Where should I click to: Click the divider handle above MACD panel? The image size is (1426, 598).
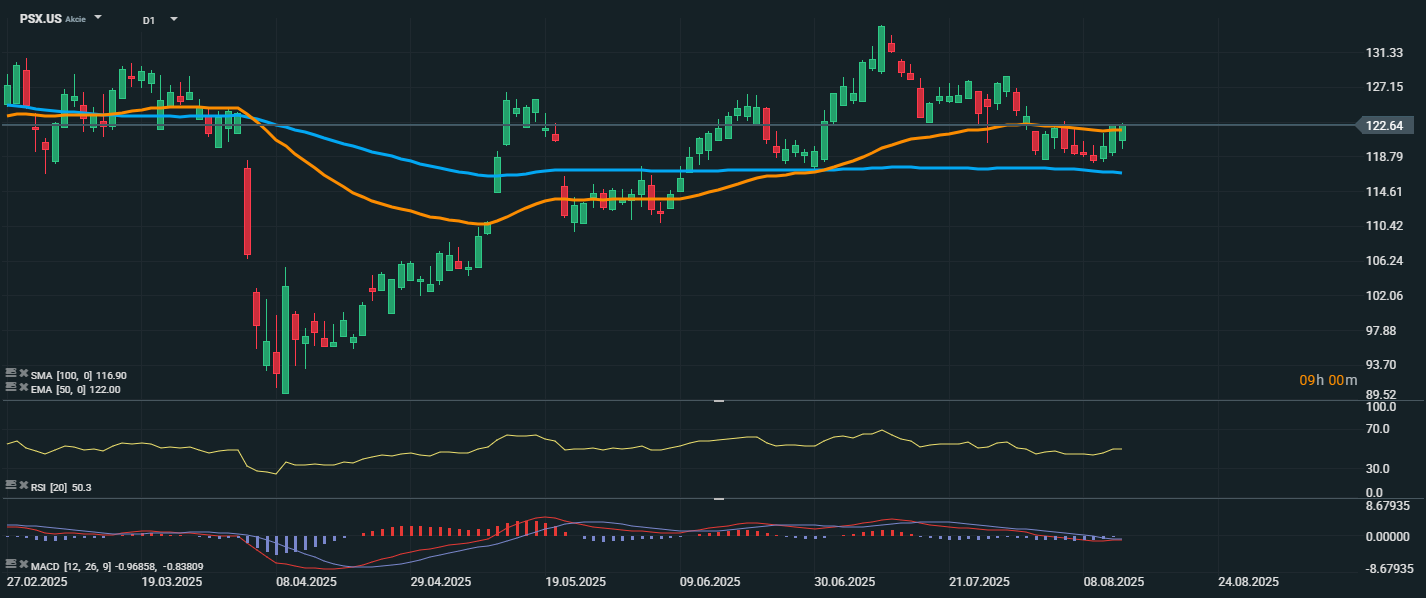pyautogui.click(x=718, y=499)
